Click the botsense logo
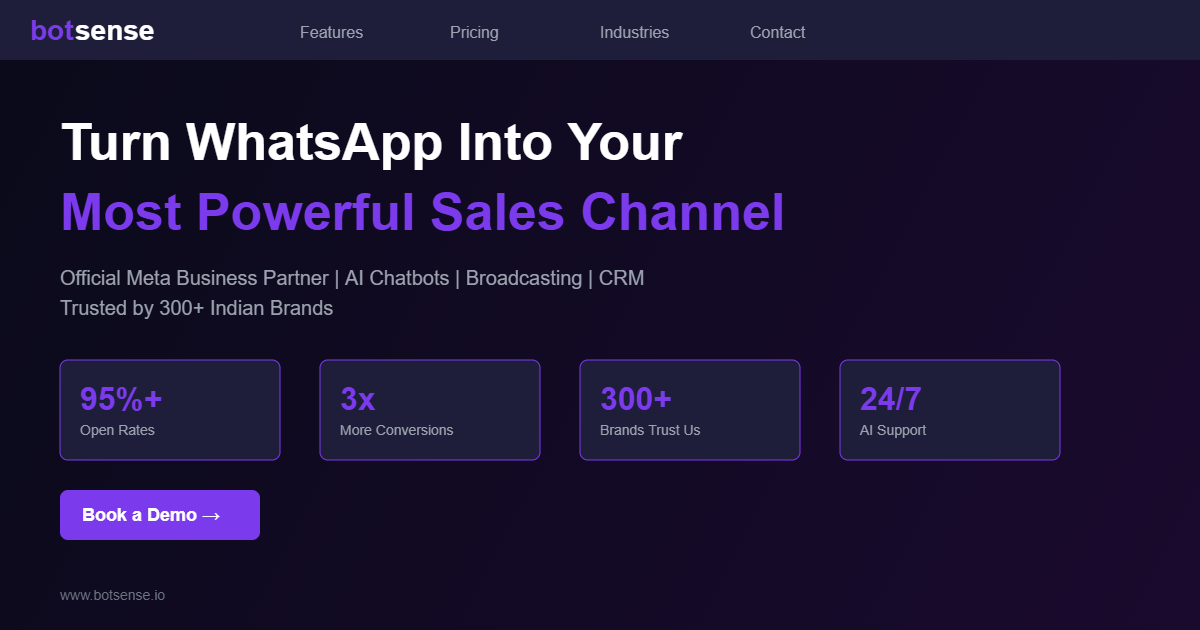1200x630 pixels. pyautogui.click(x=92, y=31)
